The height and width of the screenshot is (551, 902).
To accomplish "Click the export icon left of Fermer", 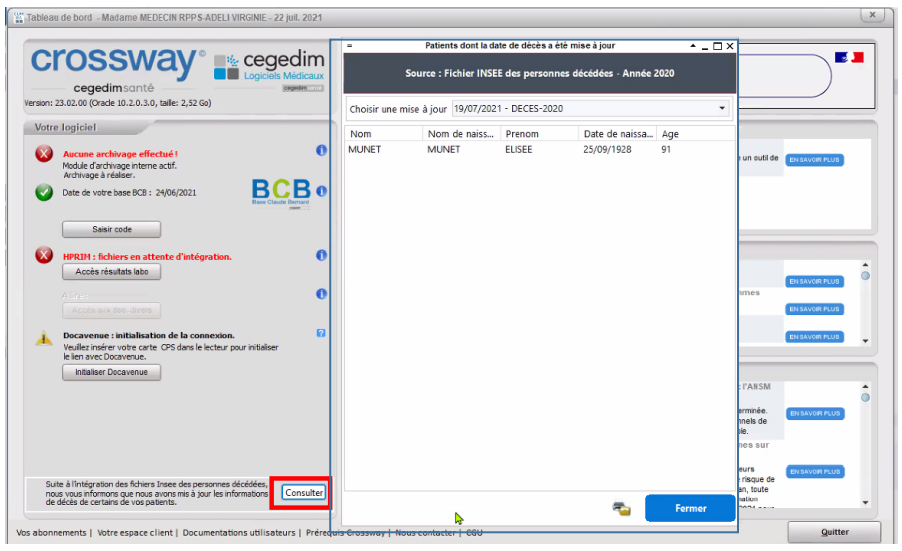I will coord(621,509).
